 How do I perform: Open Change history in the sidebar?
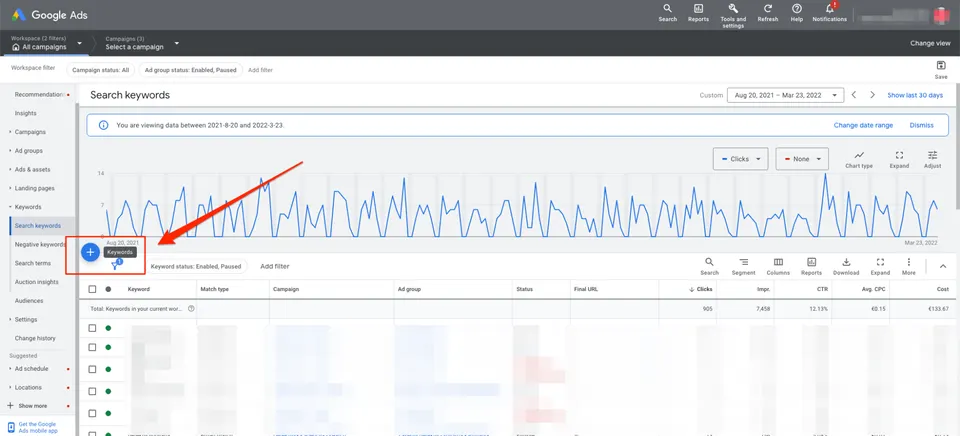pos(35,338)
